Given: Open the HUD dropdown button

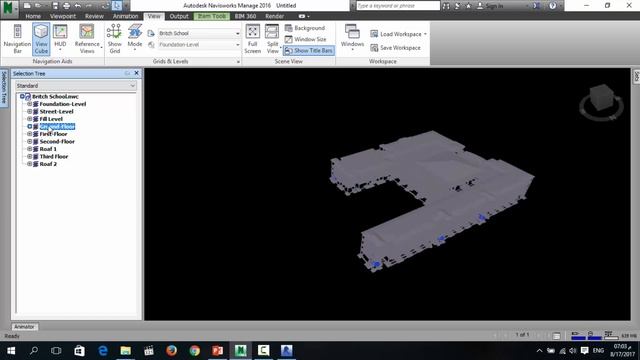Looking at the screenshot, I should tap(60, 39).
